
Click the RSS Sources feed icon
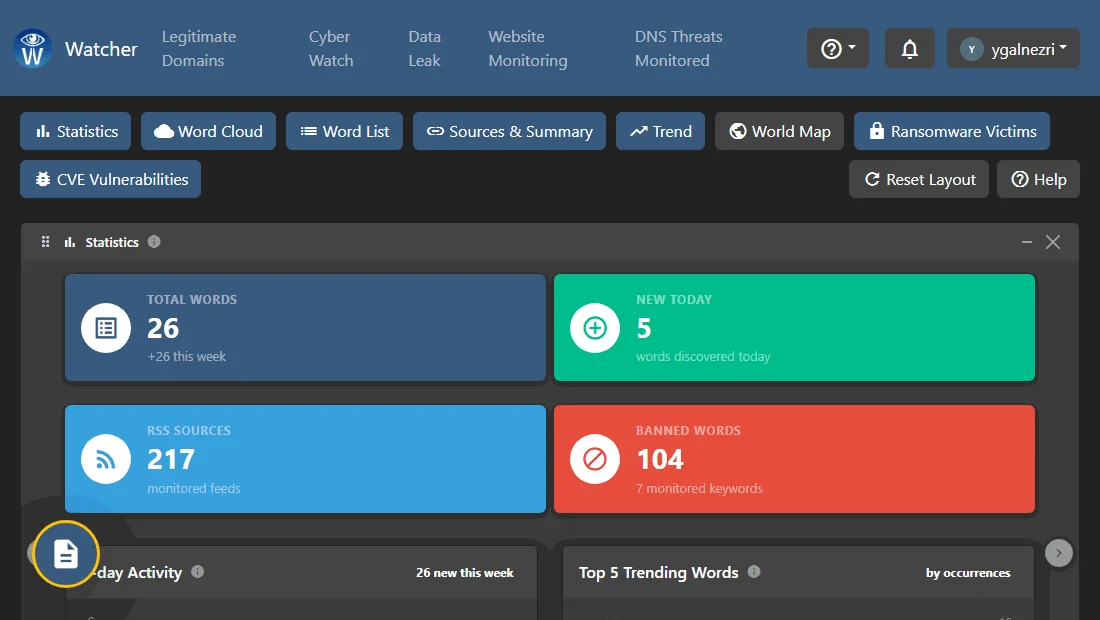(106, 459)
